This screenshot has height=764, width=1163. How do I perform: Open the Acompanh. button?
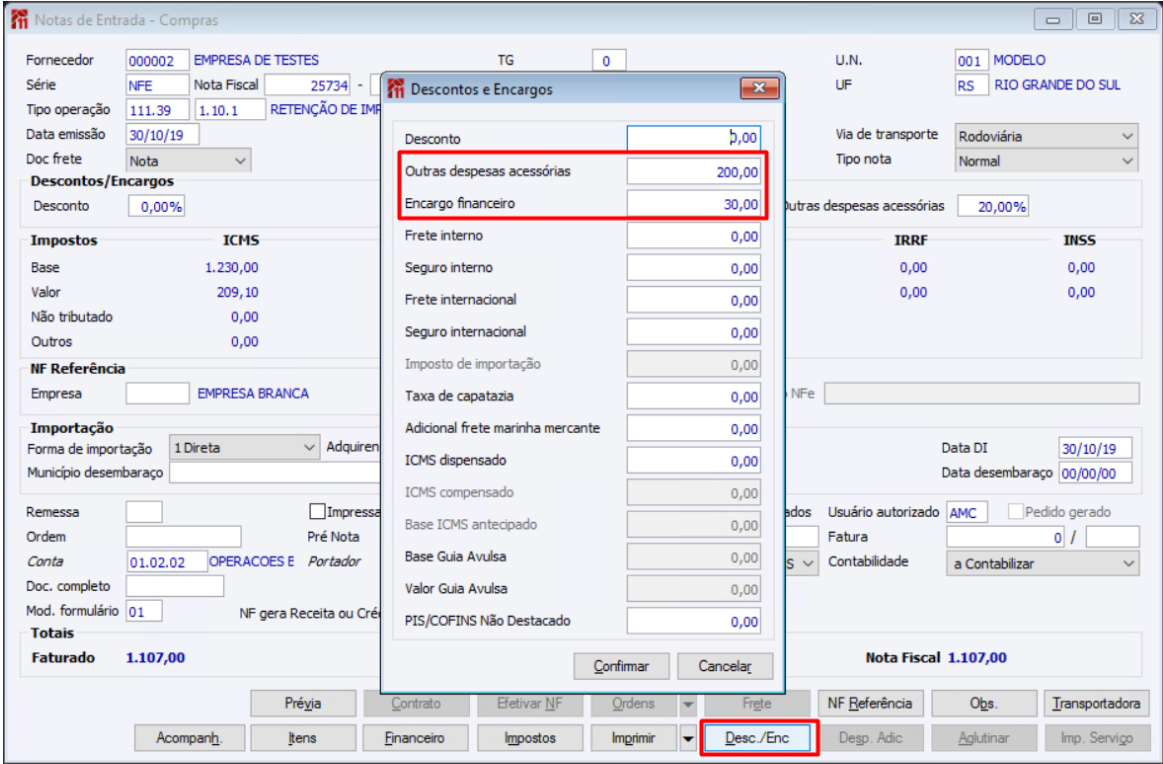(x=189, y=738)
